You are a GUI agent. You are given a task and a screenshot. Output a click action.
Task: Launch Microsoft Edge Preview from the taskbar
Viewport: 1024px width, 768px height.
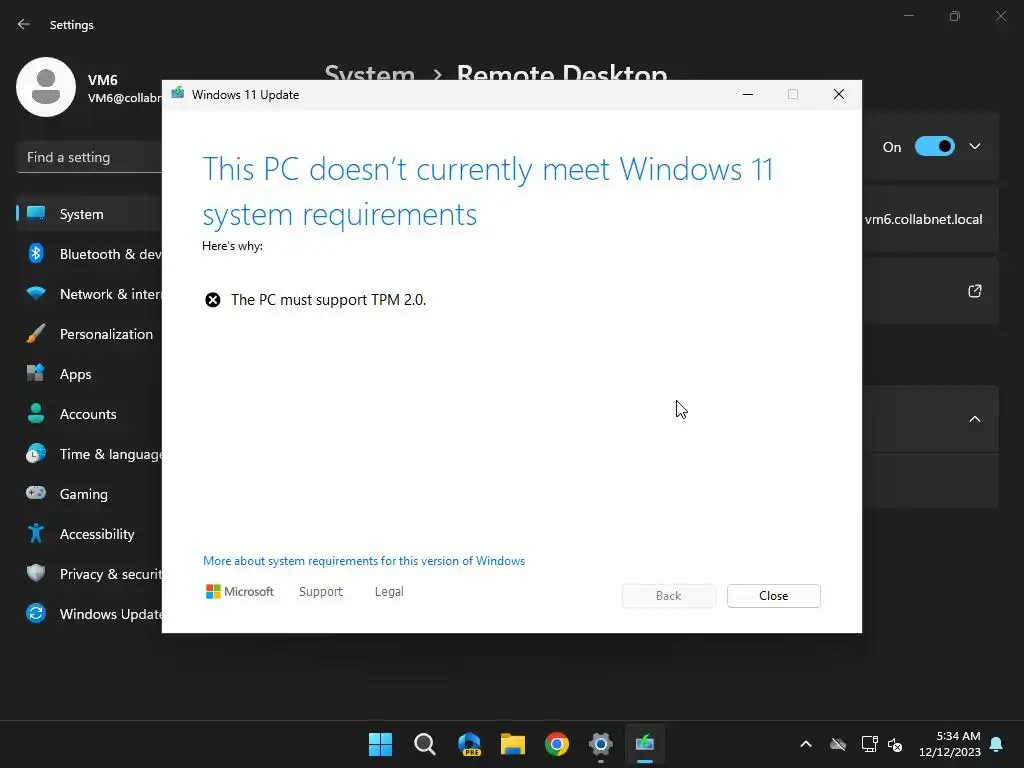tap(469, 744)
